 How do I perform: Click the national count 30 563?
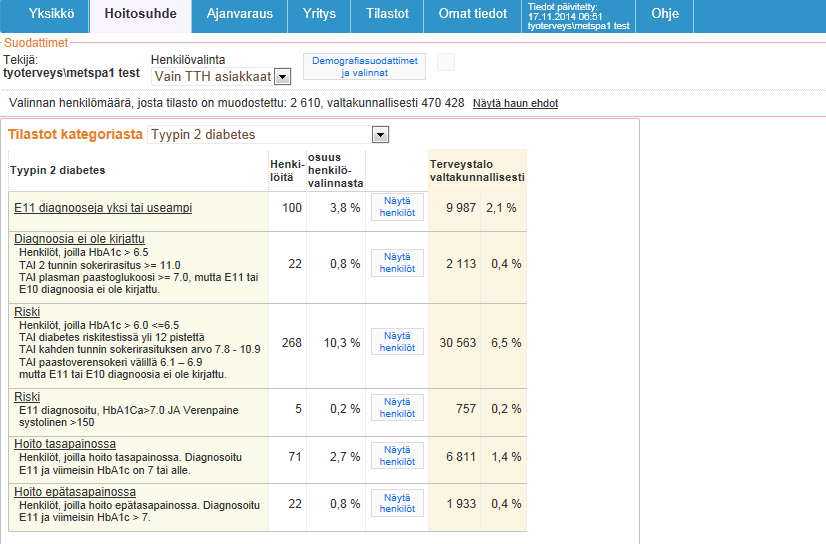point(458,343)
